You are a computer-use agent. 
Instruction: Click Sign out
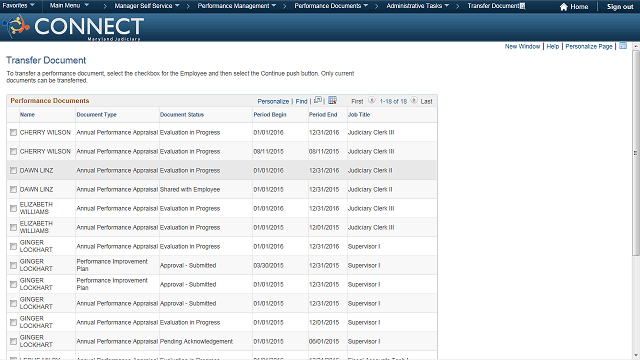click(x=620, y=7)
